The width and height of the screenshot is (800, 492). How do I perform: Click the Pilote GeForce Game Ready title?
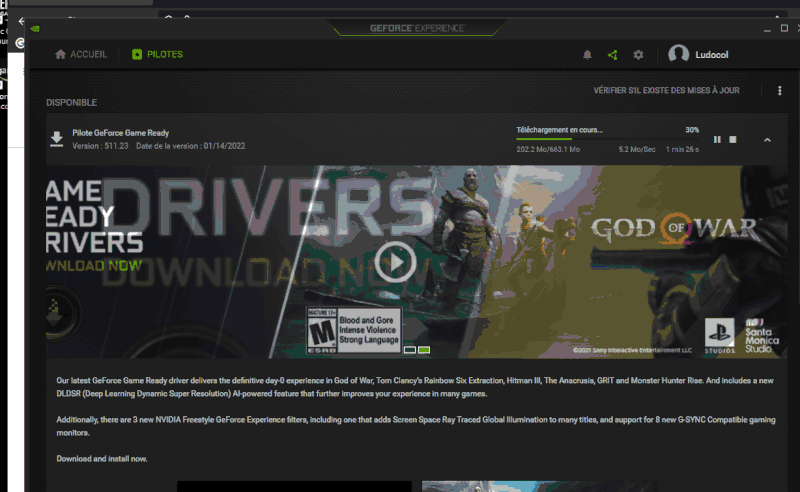point(120,133)
